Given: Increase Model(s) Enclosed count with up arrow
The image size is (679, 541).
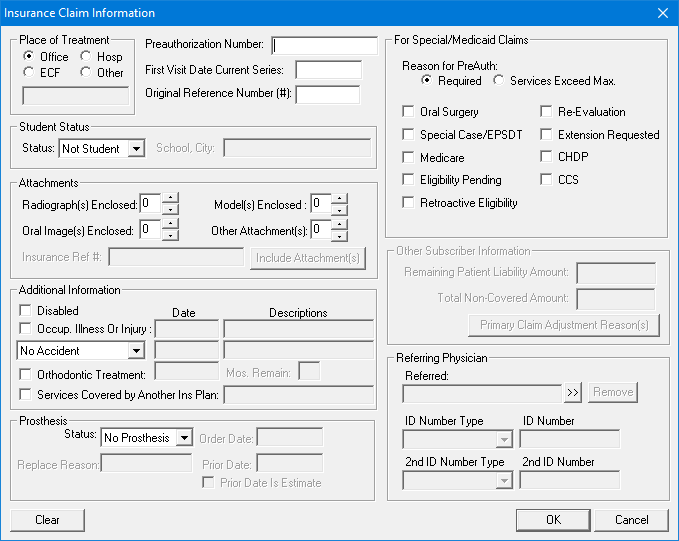Looking at the screenshot, I should [x=340, y=198].
